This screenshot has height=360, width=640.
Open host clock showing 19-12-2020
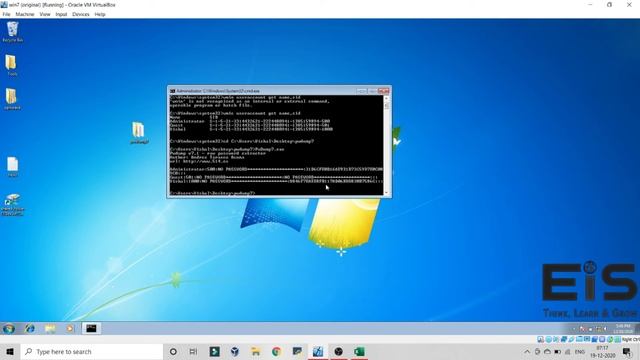[x=602, y=352]
